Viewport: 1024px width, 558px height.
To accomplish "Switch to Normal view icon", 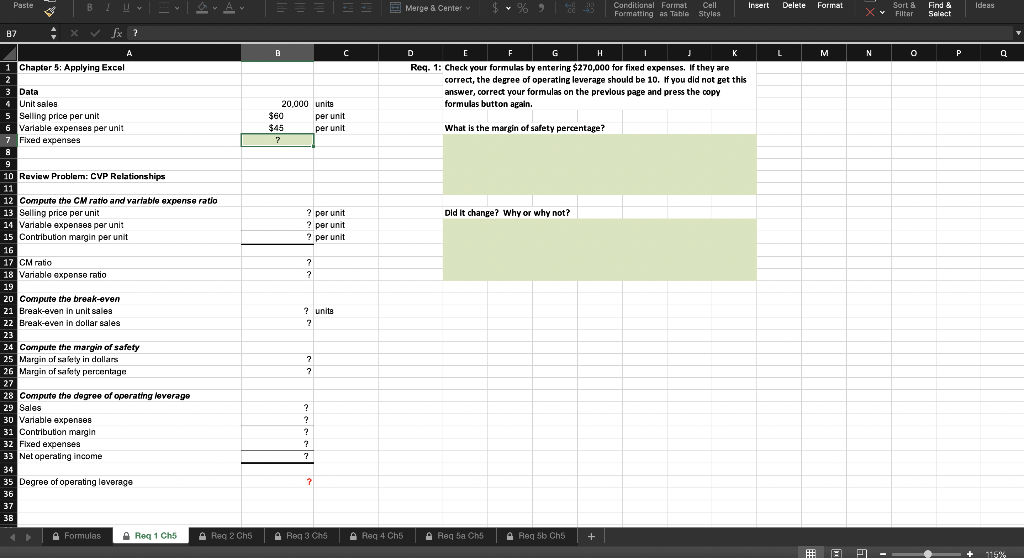I will coord(810,553).
